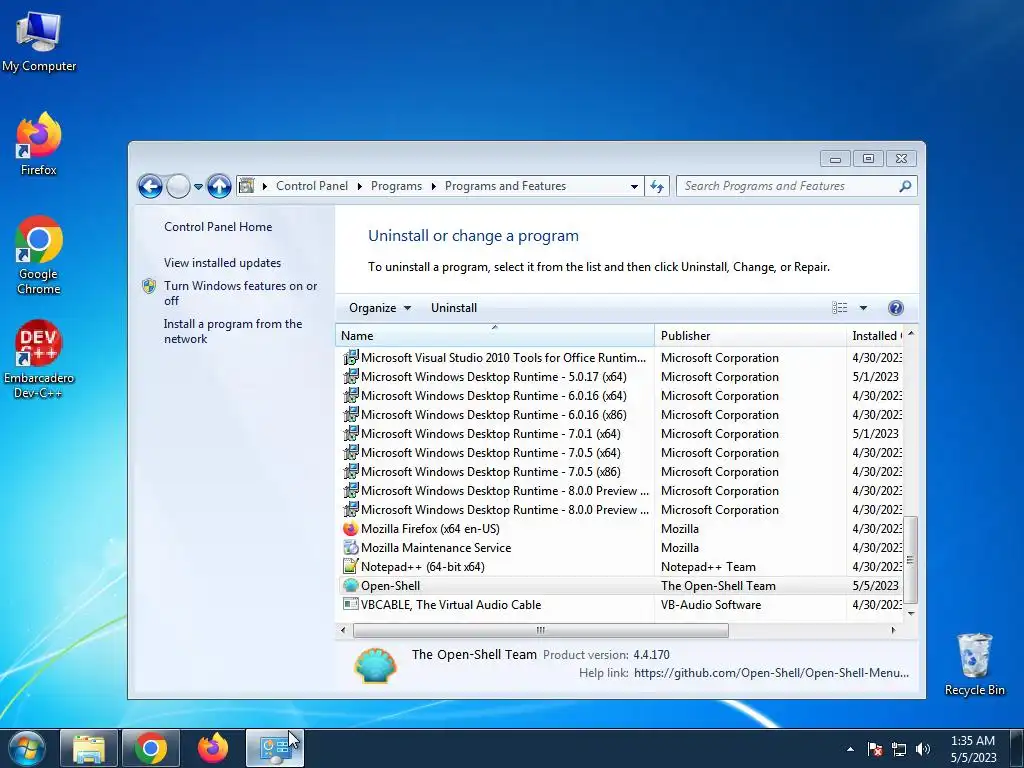Sort by the Publisher column header

pyautogui.click(x=750, y=336)
